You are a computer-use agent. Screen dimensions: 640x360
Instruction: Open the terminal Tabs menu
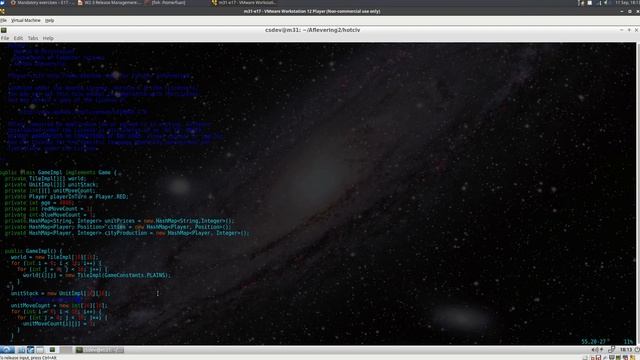point(33,38)
